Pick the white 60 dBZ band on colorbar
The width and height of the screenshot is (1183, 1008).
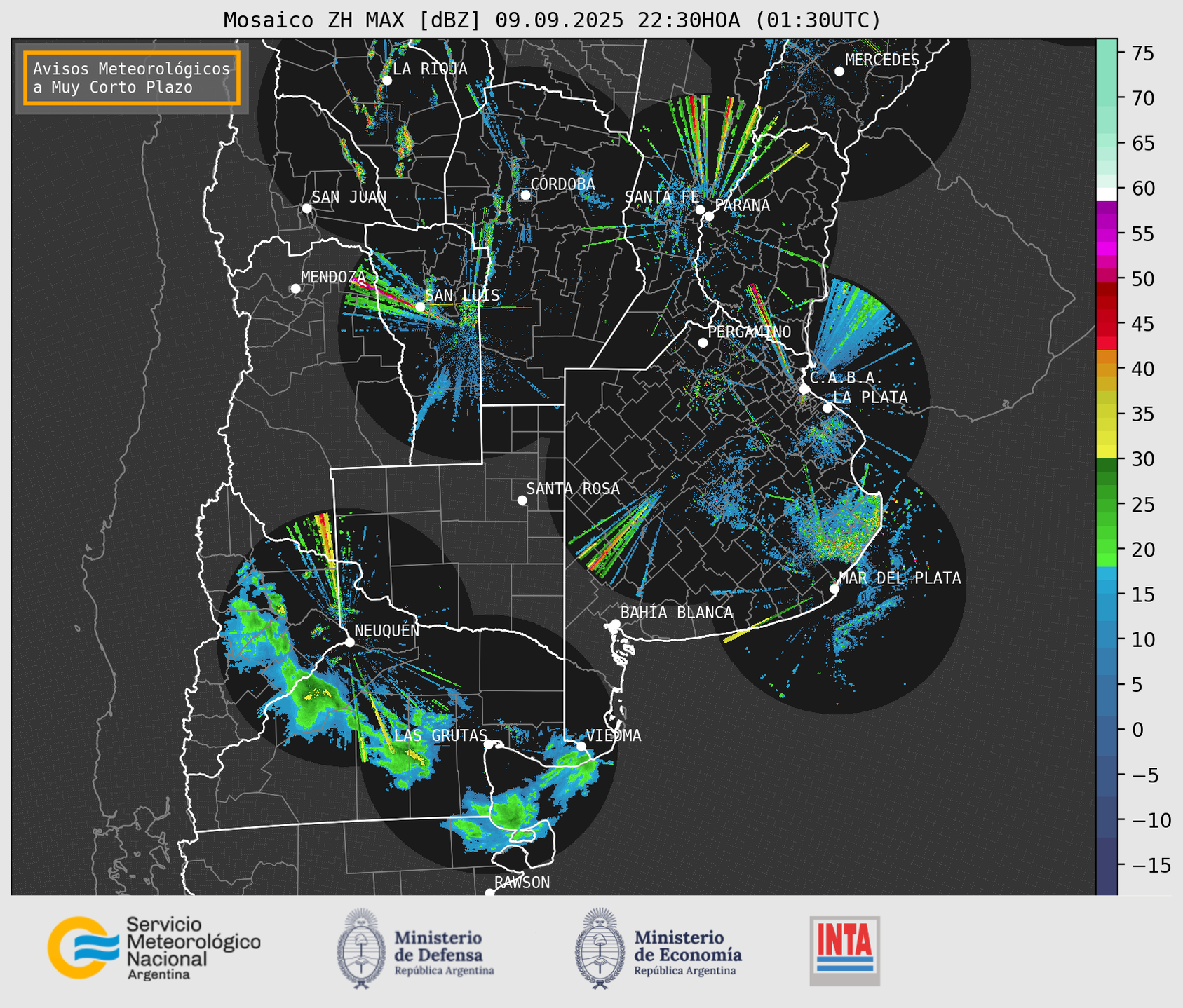pos(1106,193)
